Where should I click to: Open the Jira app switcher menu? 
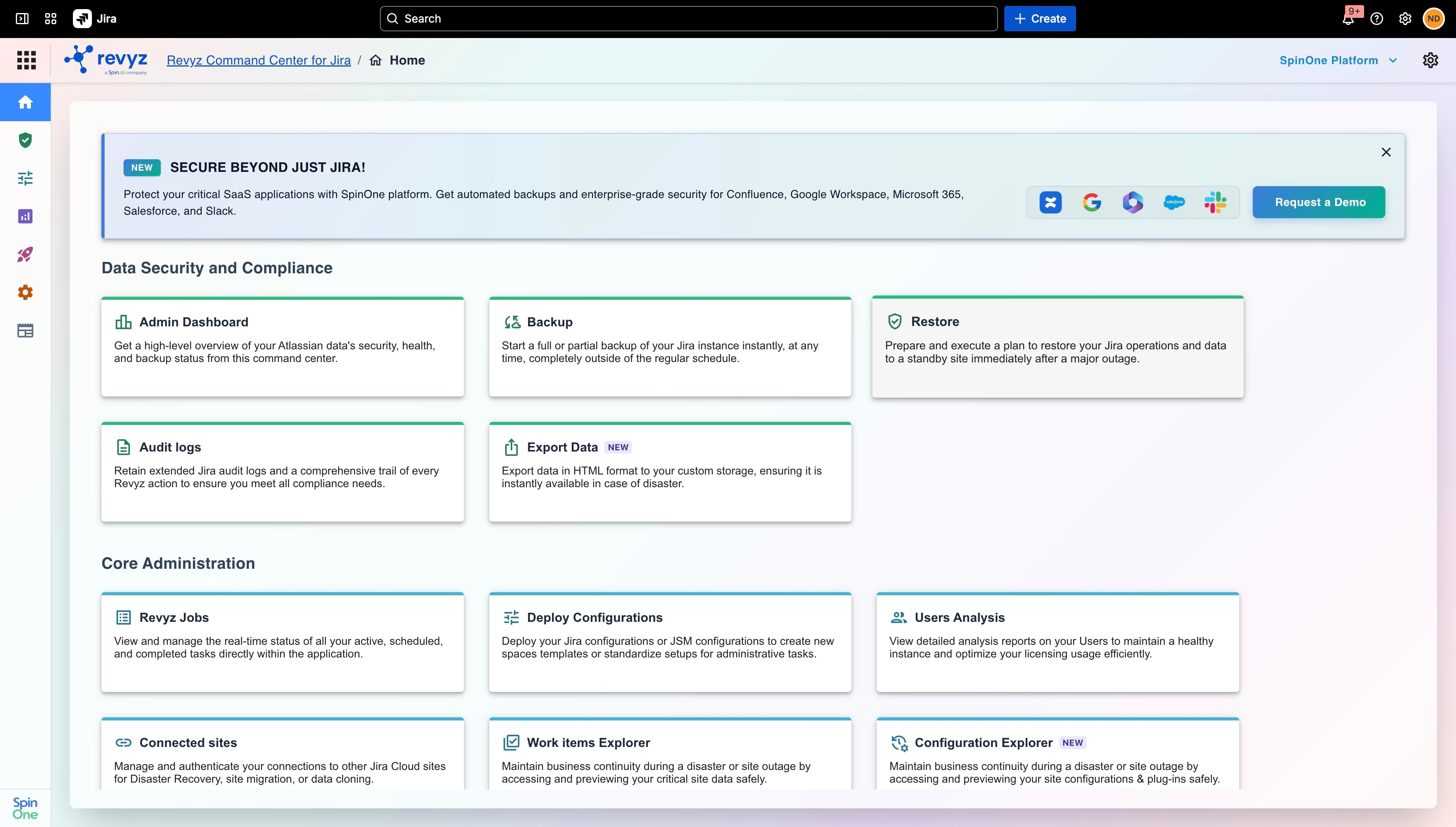coord(51,19)
